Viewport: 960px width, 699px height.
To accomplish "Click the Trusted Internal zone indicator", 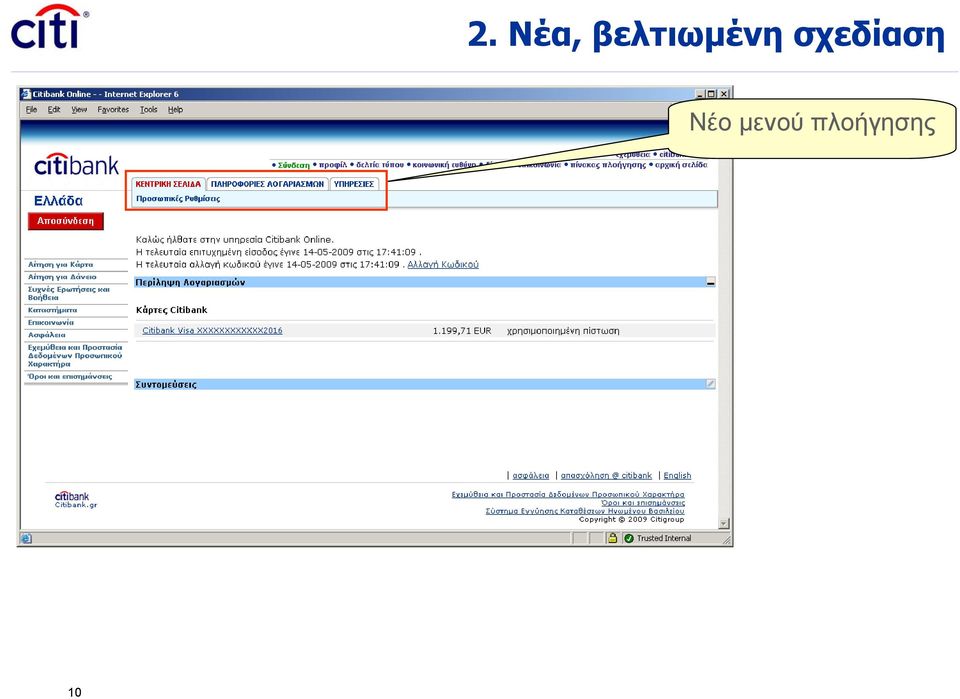I will [x=657, y=539].
